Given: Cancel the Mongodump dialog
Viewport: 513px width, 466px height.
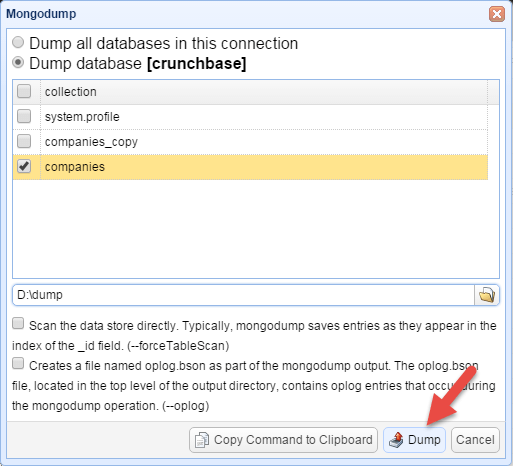Looking at the screenshot, I should [x=475, y=440].
